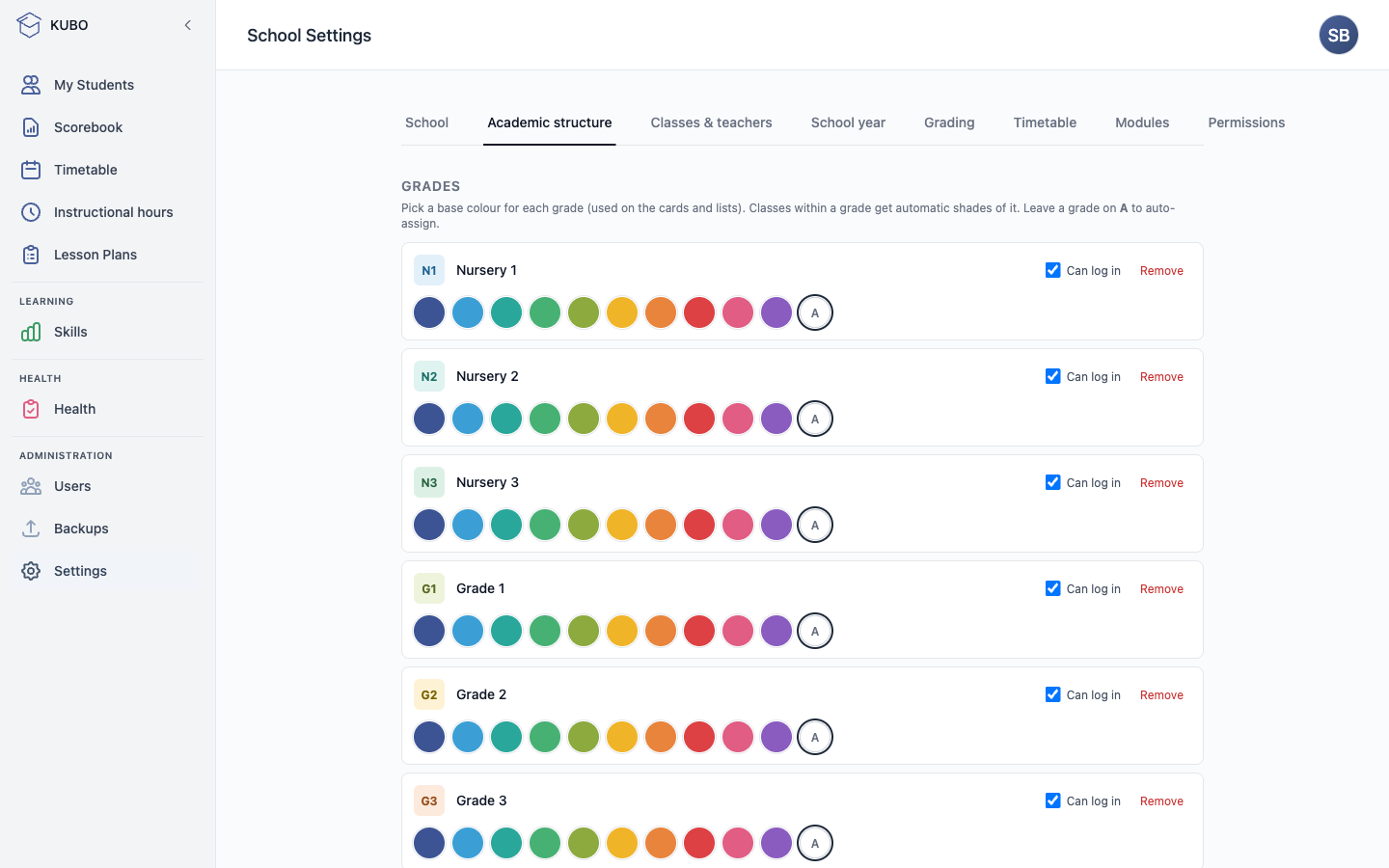Remove the Nursery 1 grade
The height and width of the screenshot is (868, 1389).
[1161, 271]
